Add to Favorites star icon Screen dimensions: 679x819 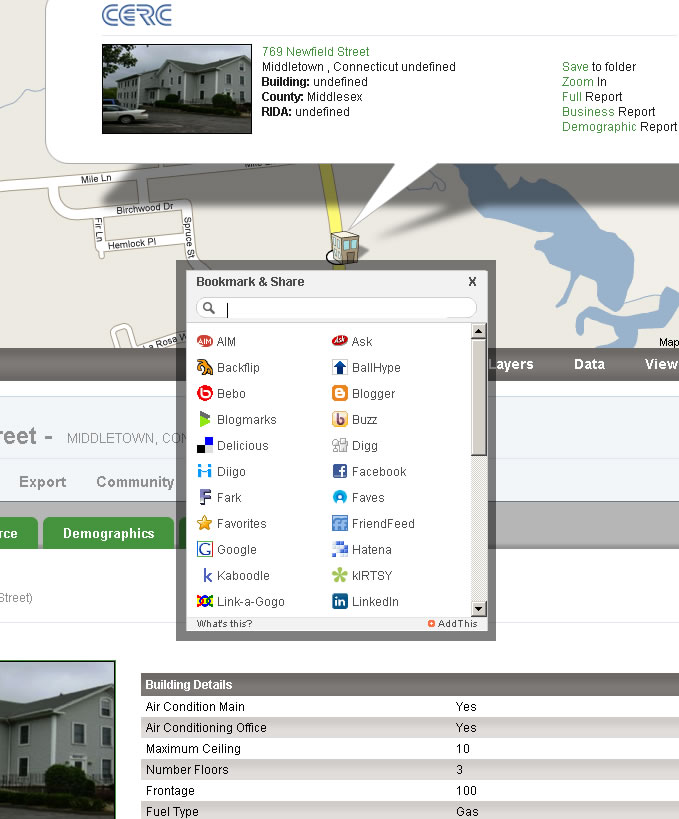(204, 523)
